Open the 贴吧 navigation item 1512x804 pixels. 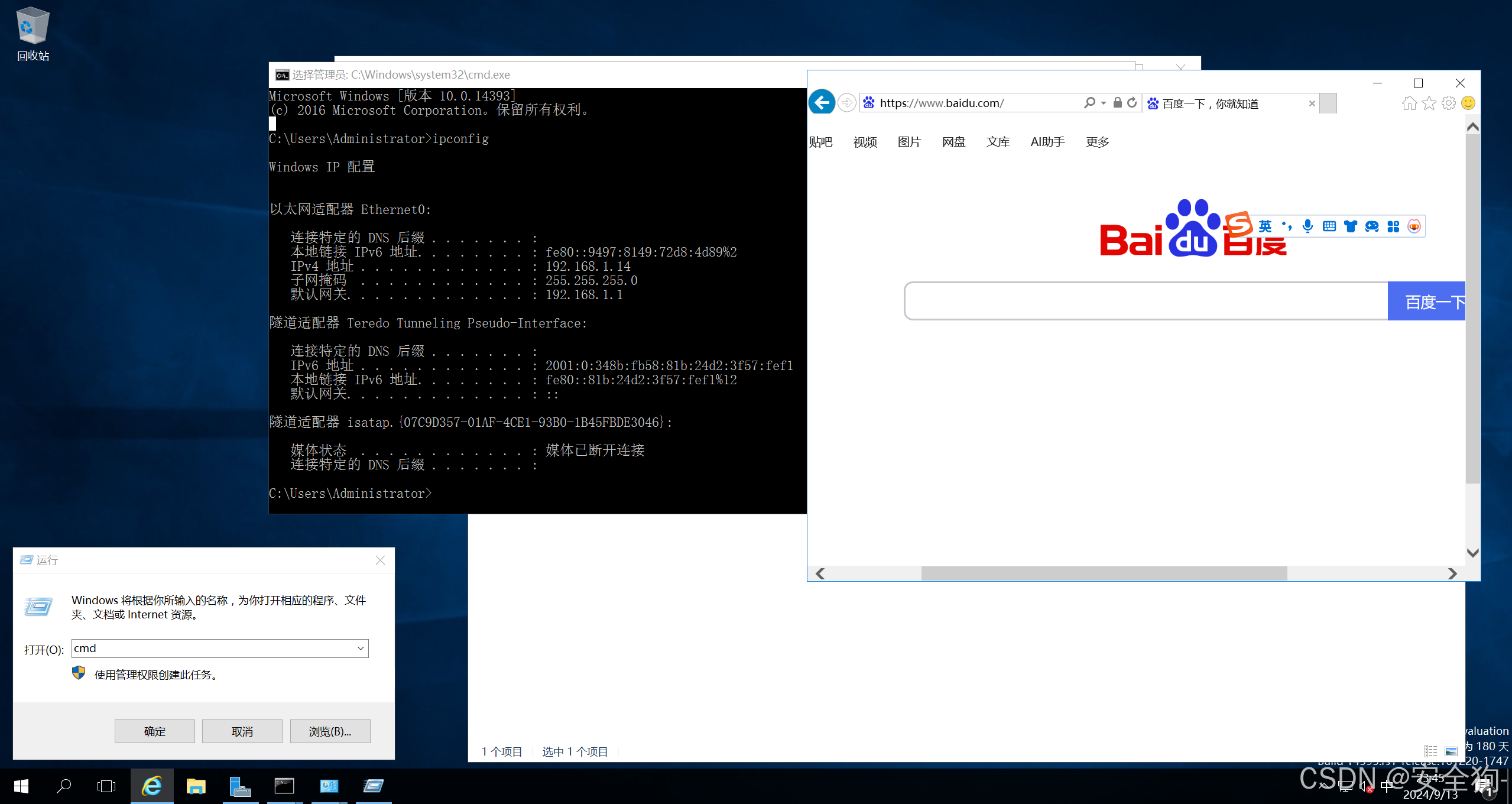(820, 142)
